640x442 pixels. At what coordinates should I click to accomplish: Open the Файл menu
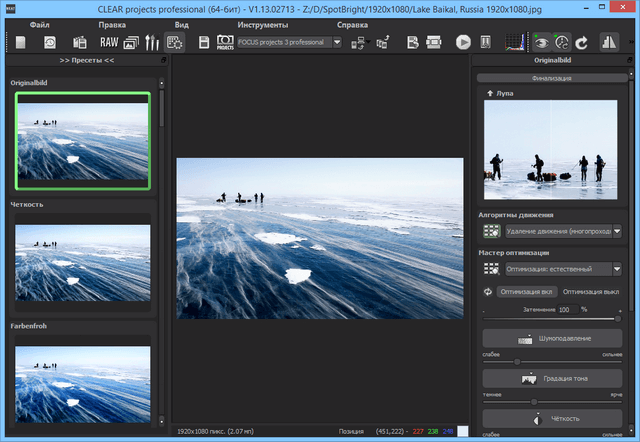tap(41, 22)
